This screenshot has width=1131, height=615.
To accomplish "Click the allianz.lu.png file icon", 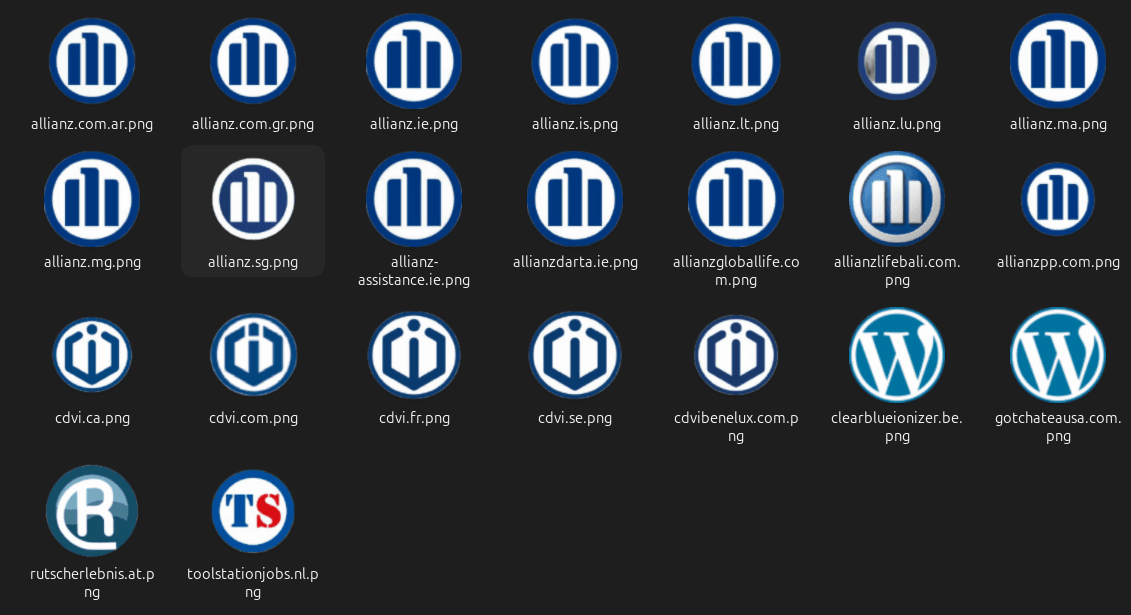I will click(897, 61).
